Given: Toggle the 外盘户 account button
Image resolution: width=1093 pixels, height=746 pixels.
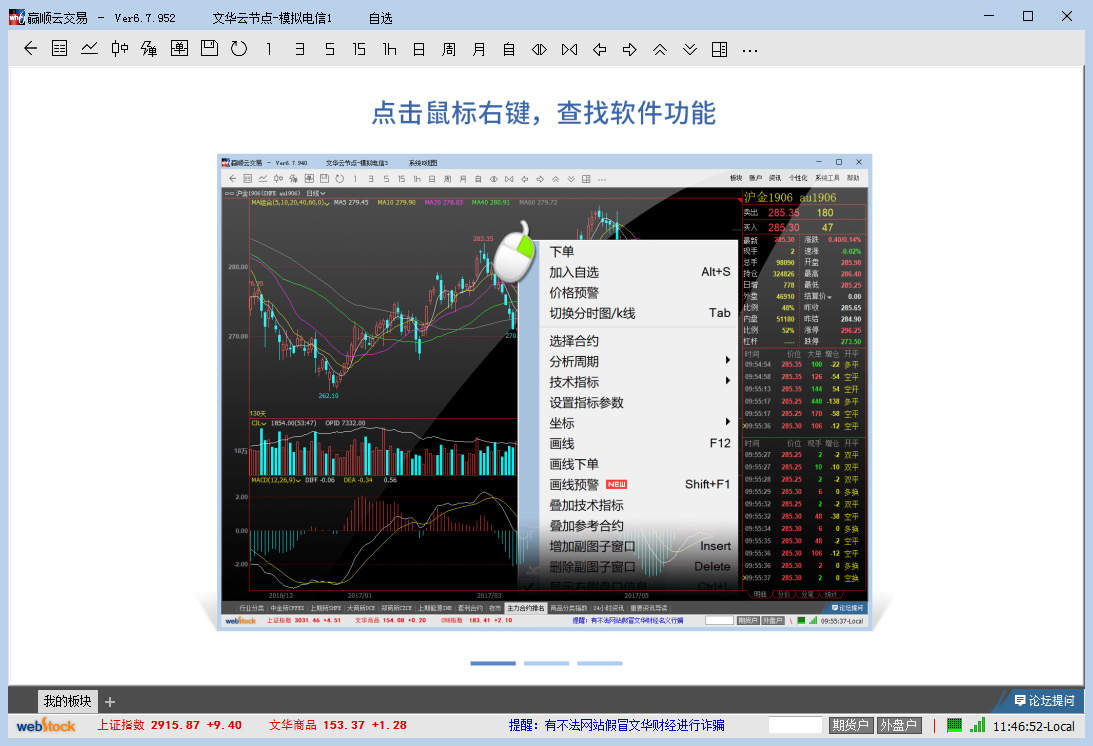Looking at the screenshot, I should tap(899, 727).
